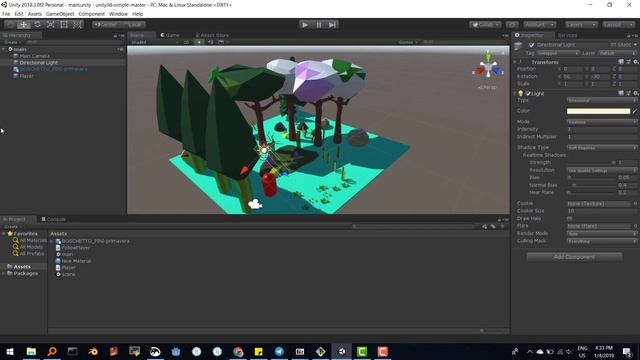This screenshot has width=640, height=360.
Task: Select the Rect transform tool
Action: click(x=64, y=24)
